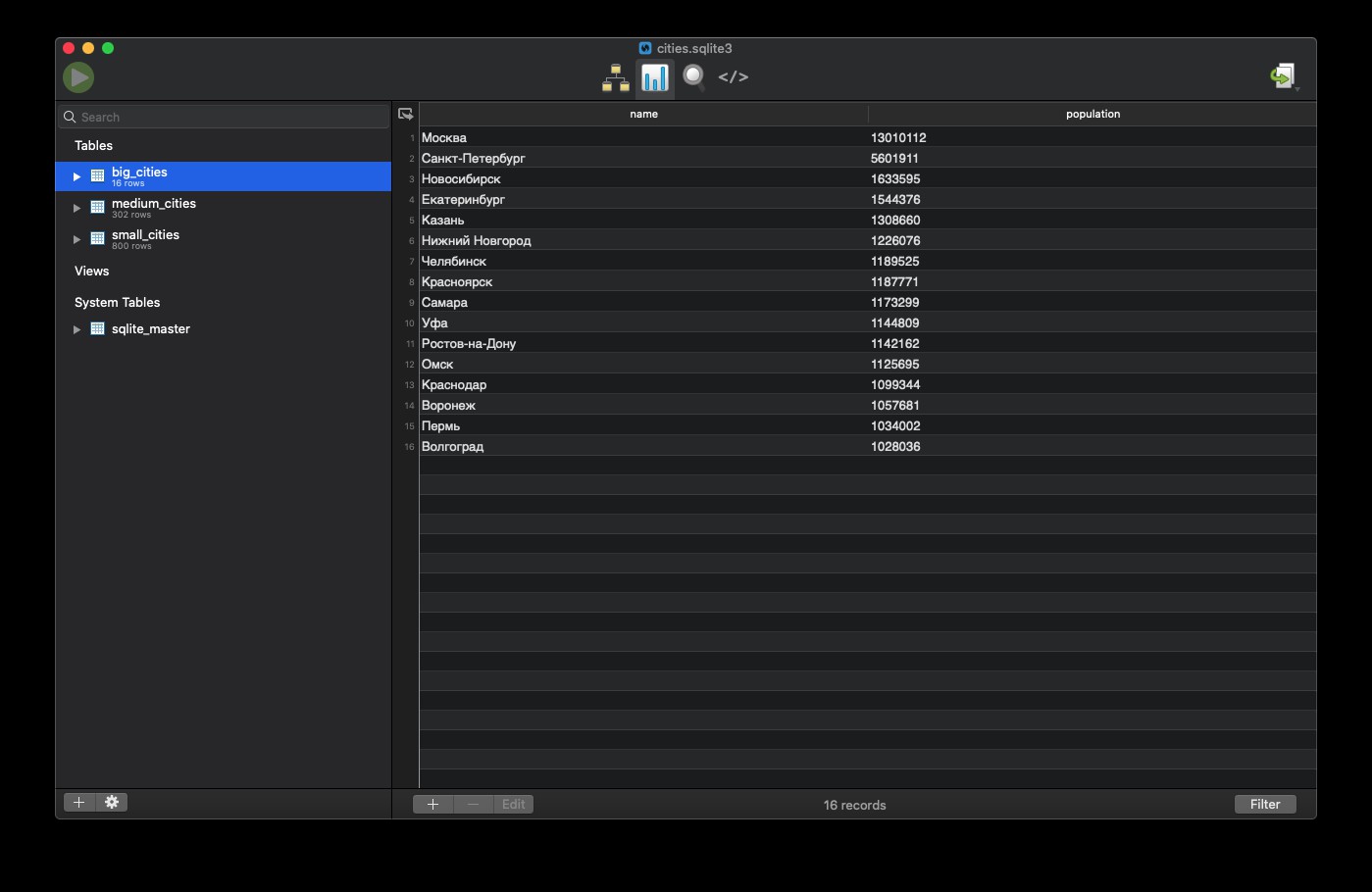Switch to the data table view icon

tap(654, 77)
